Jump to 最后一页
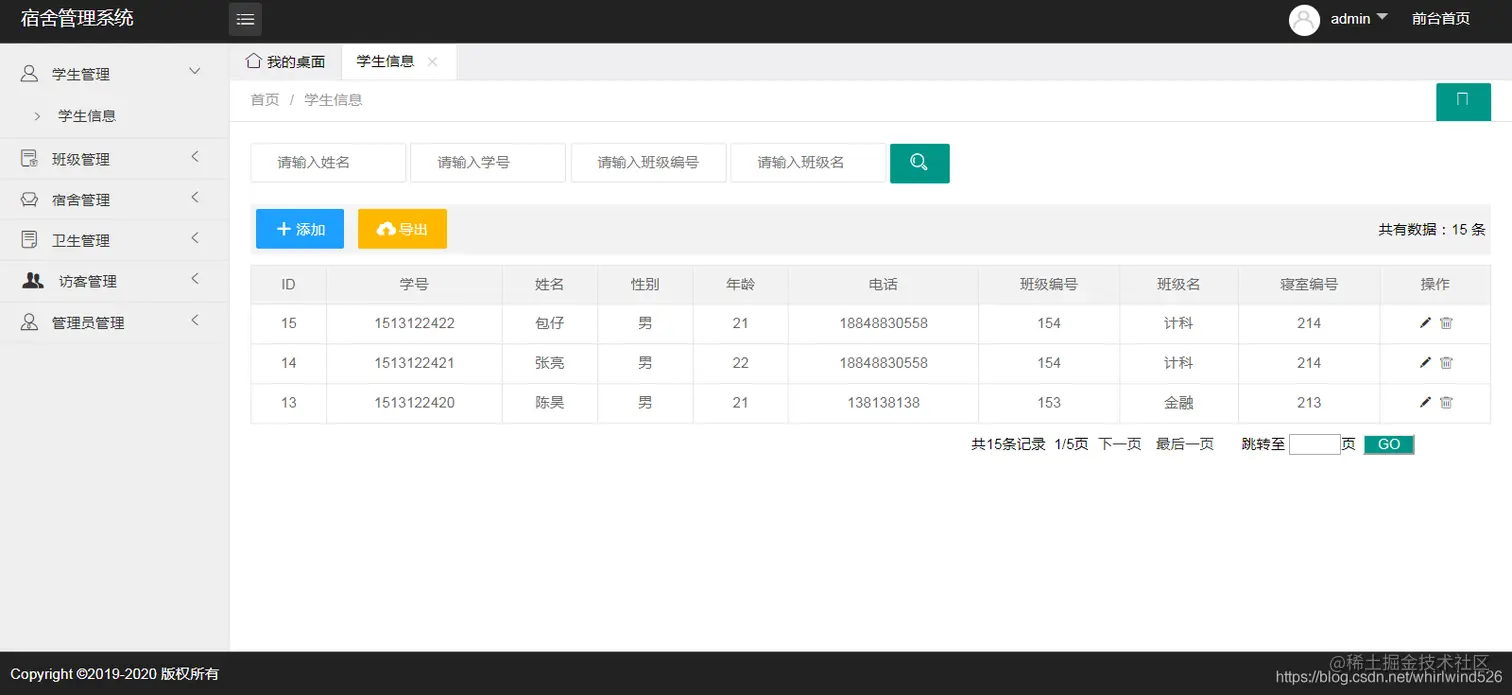 (x=1185, y=444)
